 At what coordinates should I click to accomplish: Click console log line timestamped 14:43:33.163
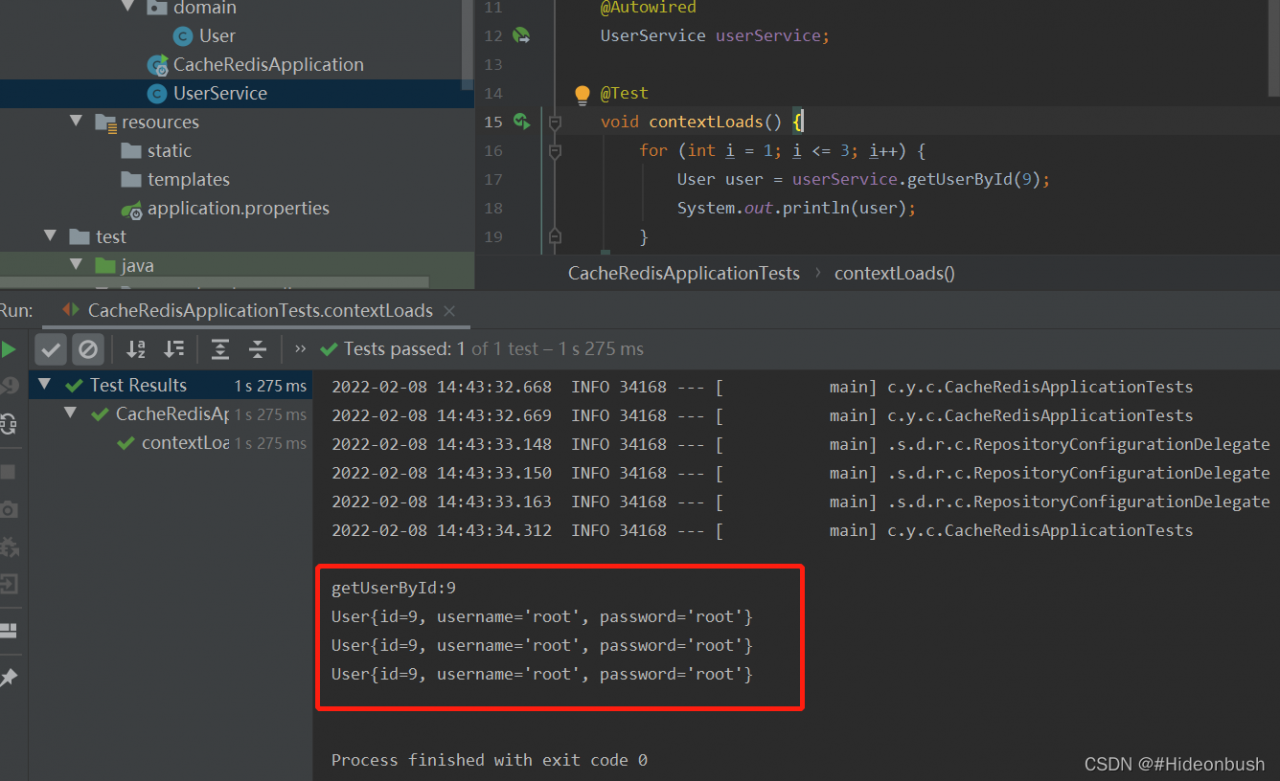click(x=800, y=502)
